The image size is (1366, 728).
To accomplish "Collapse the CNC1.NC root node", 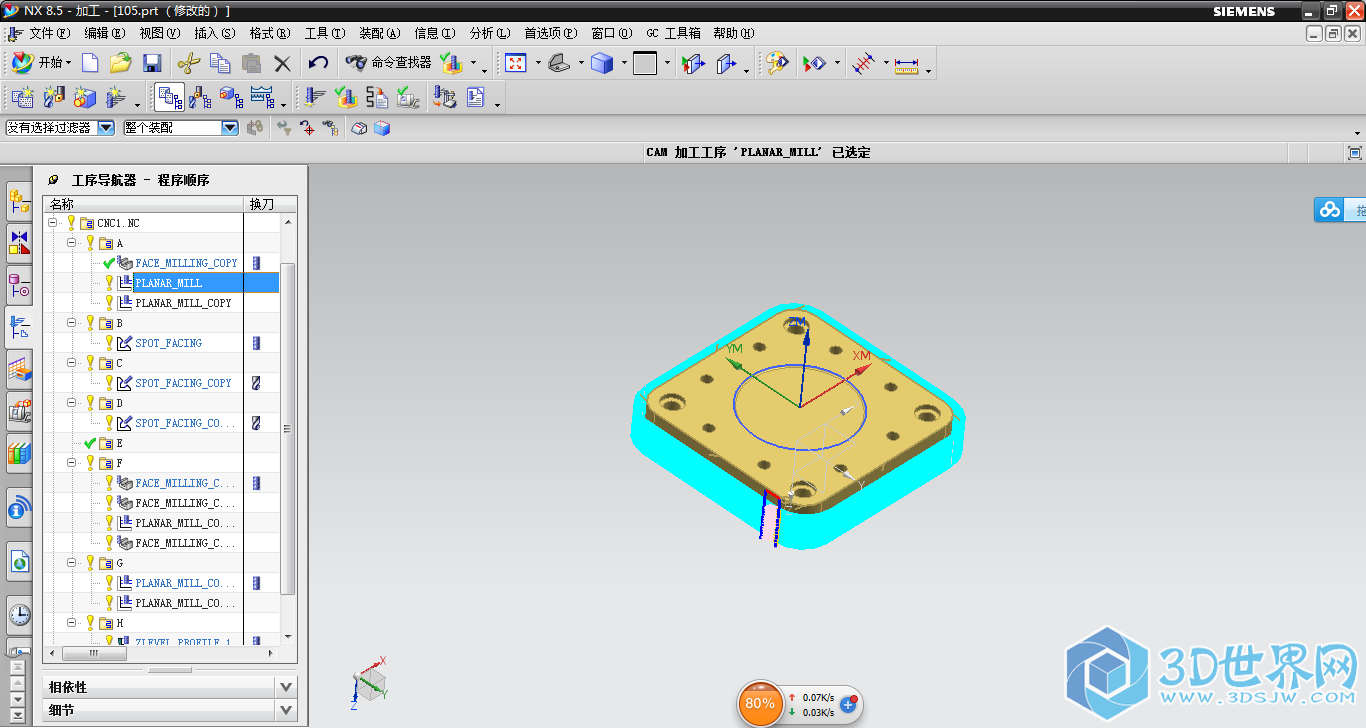I will click(x=52, y=223).
